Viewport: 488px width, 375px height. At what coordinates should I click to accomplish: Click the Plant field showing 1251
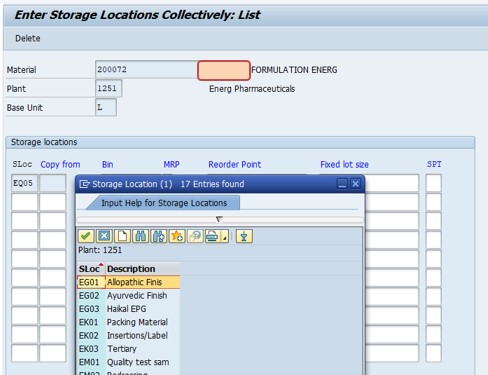pos(109,88)
